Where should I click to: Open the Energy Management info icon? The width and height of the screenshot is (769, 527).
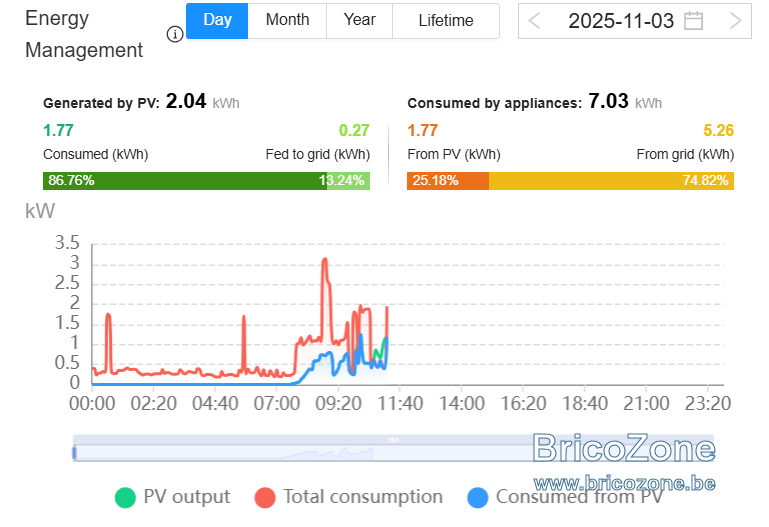click(x=175, y=34)
